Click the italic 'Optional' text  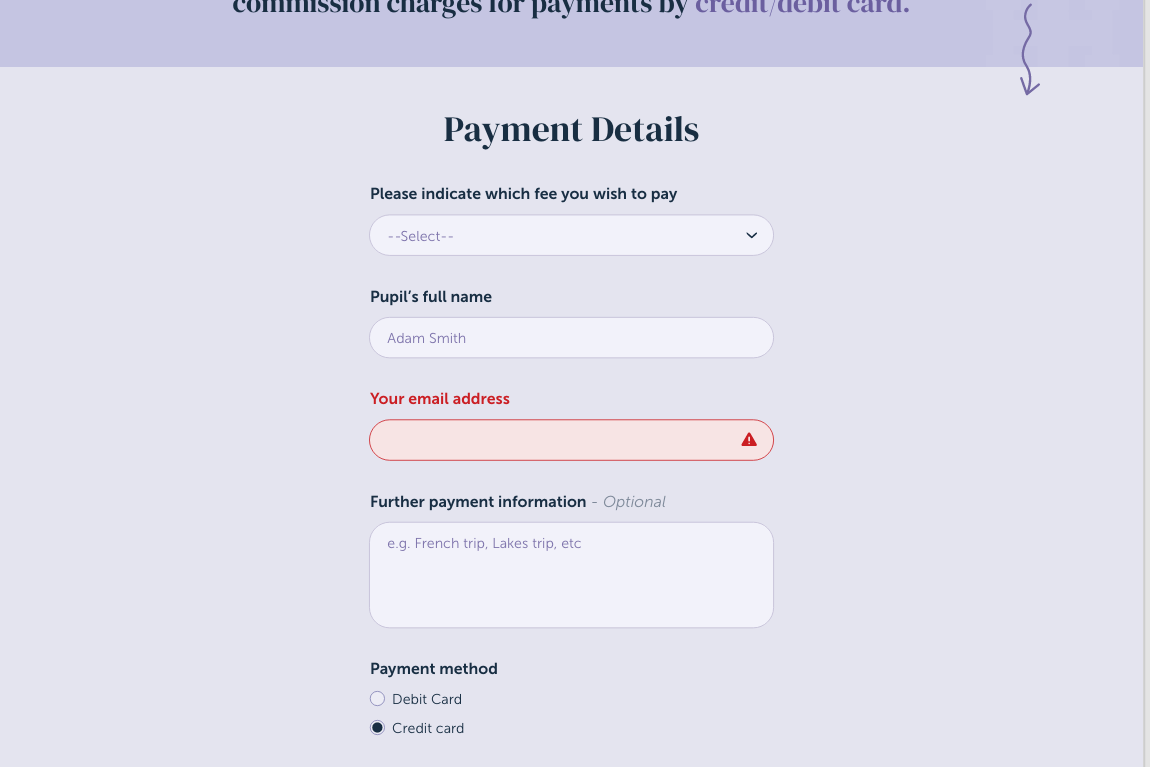[x=634, y=502]
